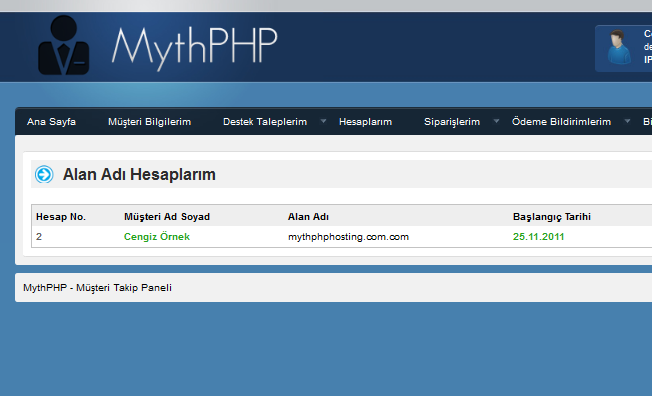
Task: Select account number 2 cell
Action: (x=39, y=237)
